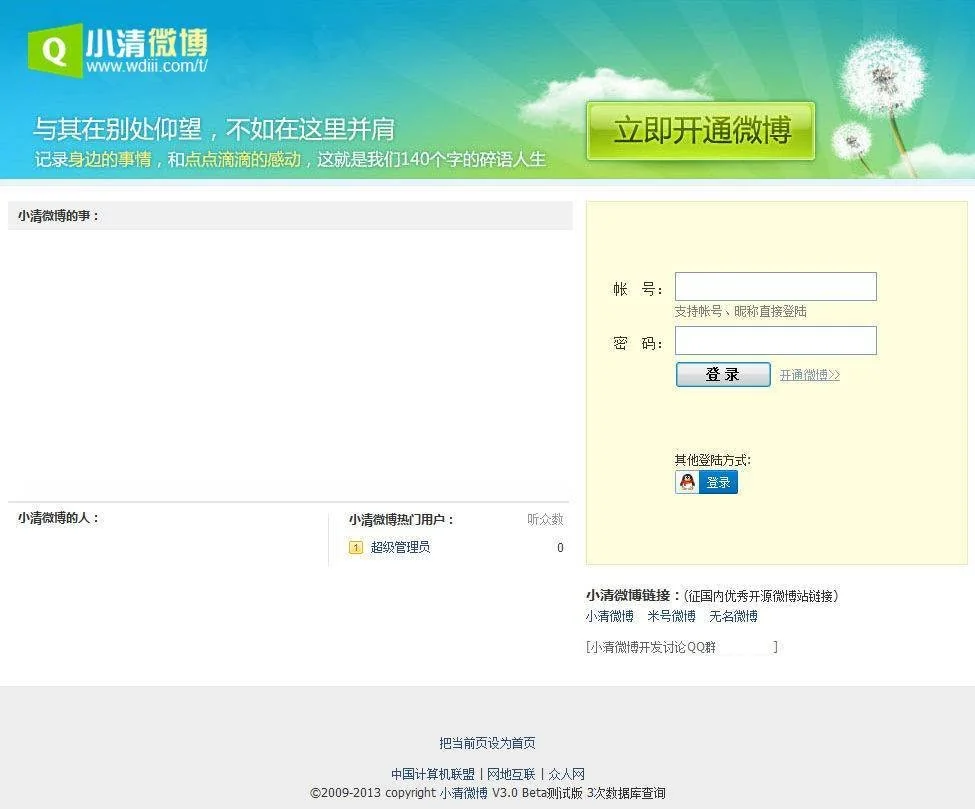This screenshot has width=975, height=809.
Task: Focus the 帐号 account input field
Action: coord(775,287)
